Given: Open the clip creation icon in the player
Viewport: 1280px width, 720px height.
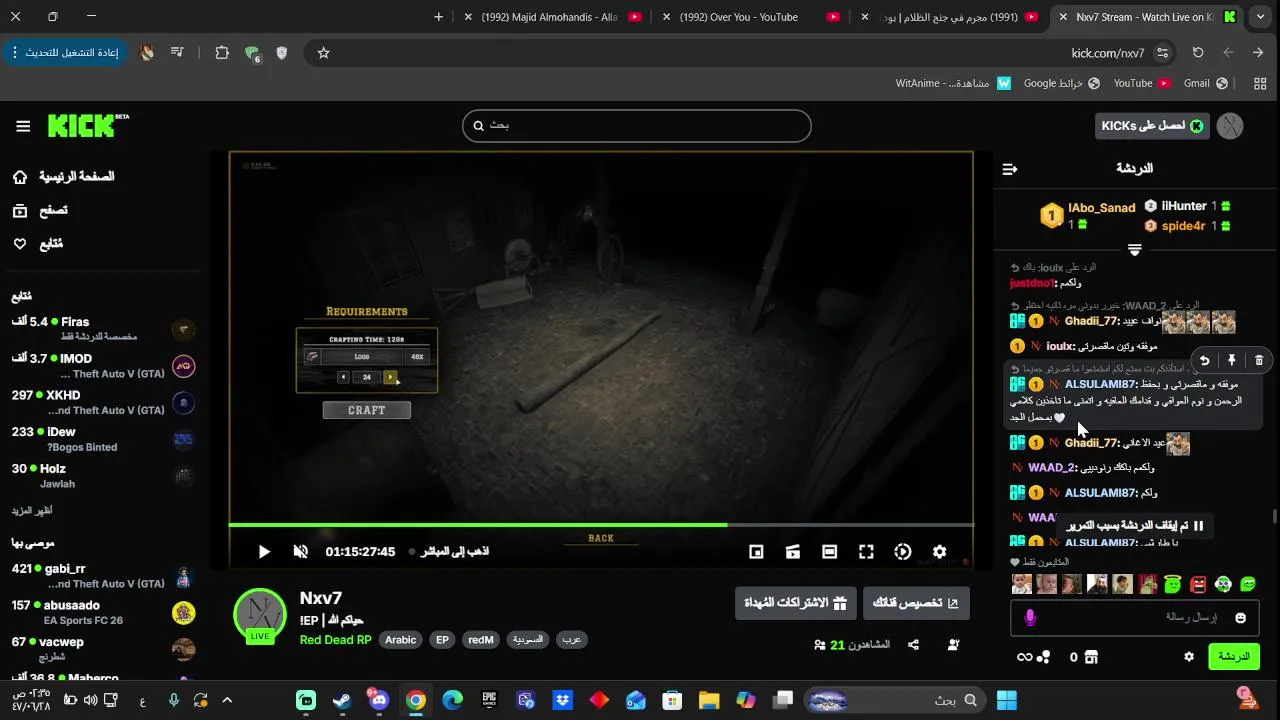Looking at the screenshot, I should click(793, 552).
